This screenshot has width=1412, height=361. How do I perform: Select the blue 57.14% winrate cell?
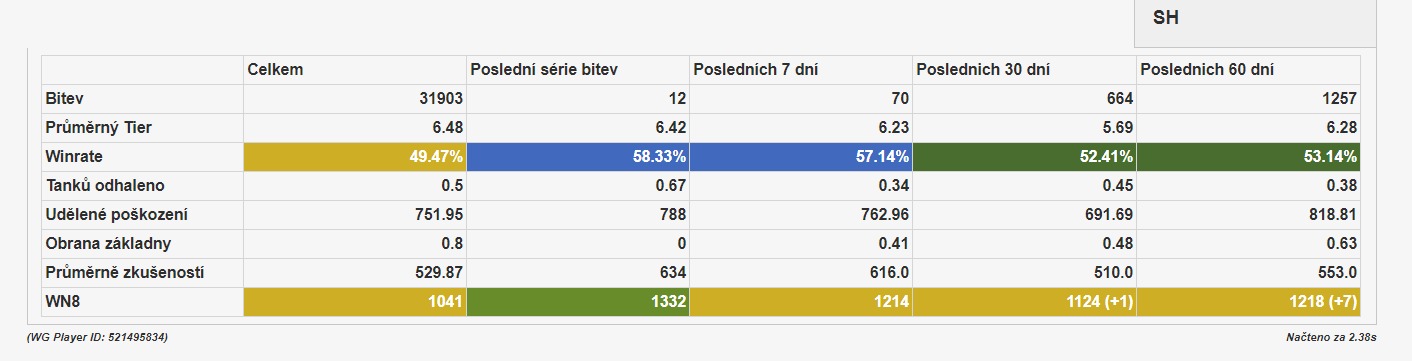pyautogui.click(x=801, y=157)
